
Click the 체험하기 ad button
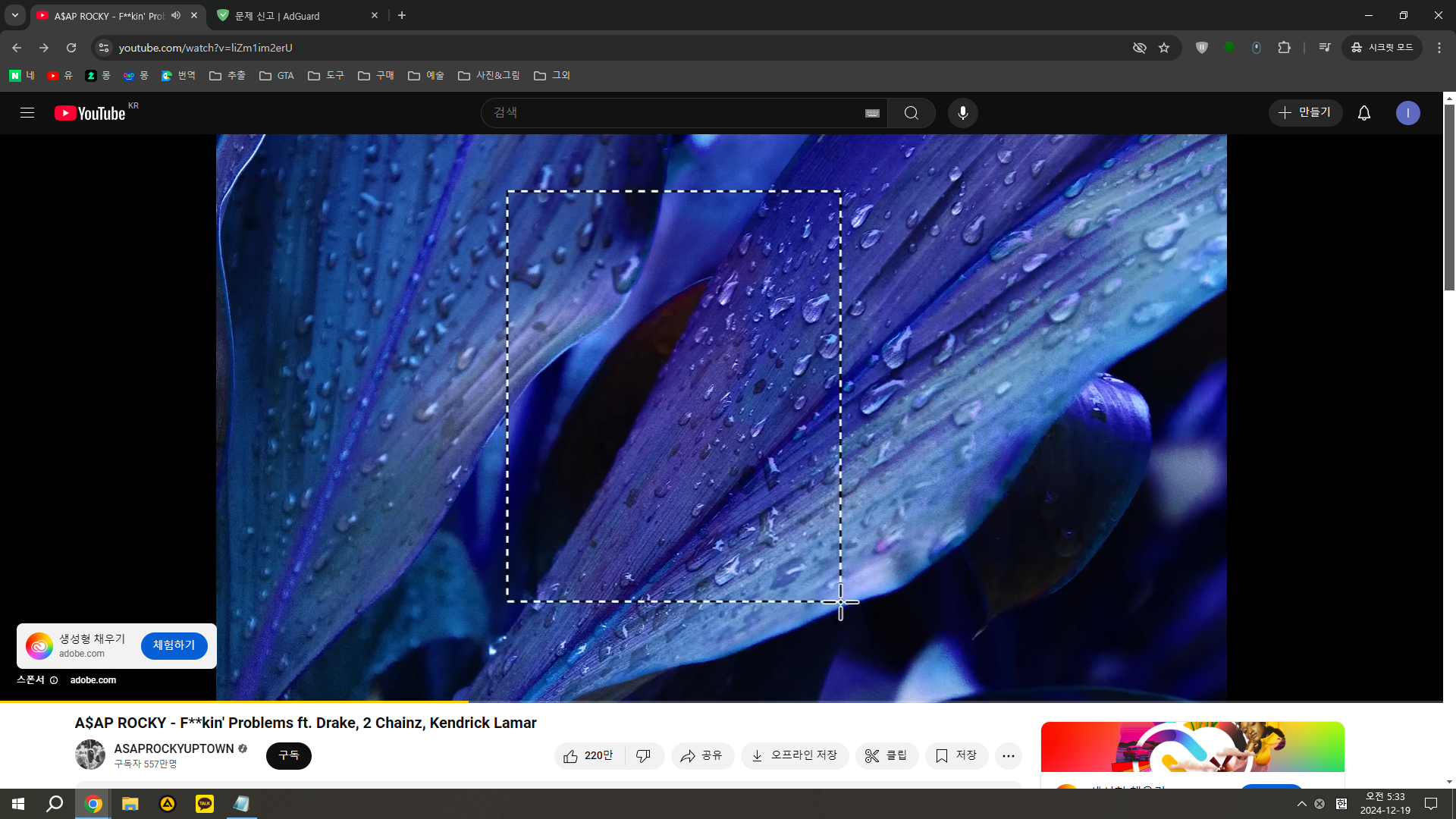point(174,645)
